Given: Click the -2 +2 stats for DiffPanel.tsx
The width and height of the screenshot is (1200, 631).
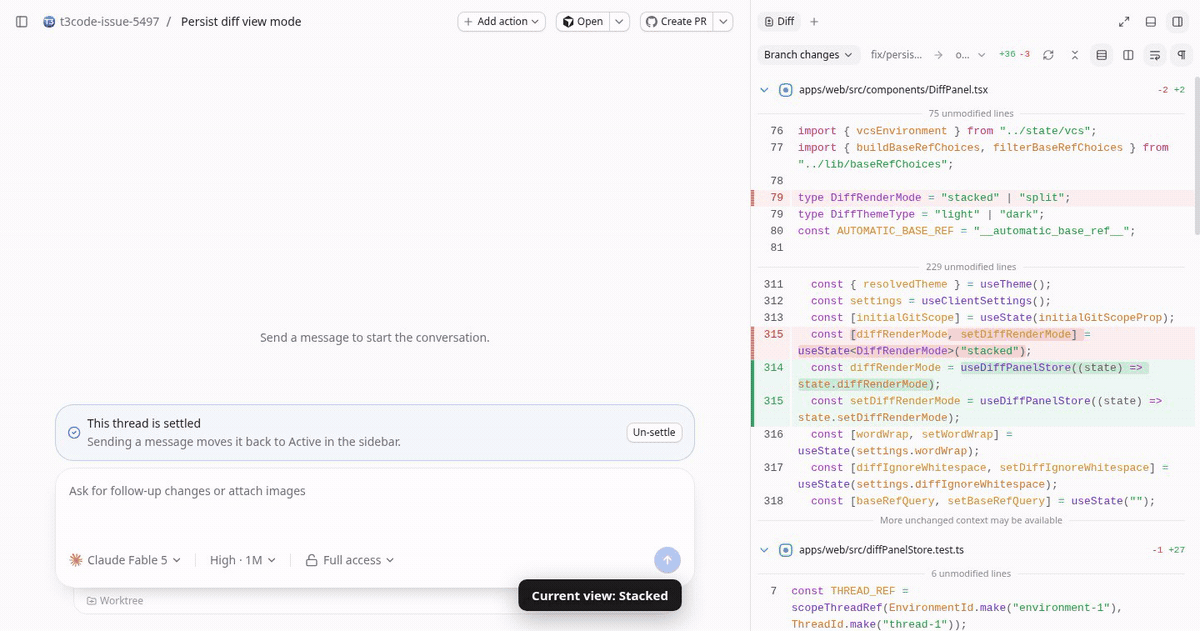Looking at the screenshot, I should (1171, 90).
